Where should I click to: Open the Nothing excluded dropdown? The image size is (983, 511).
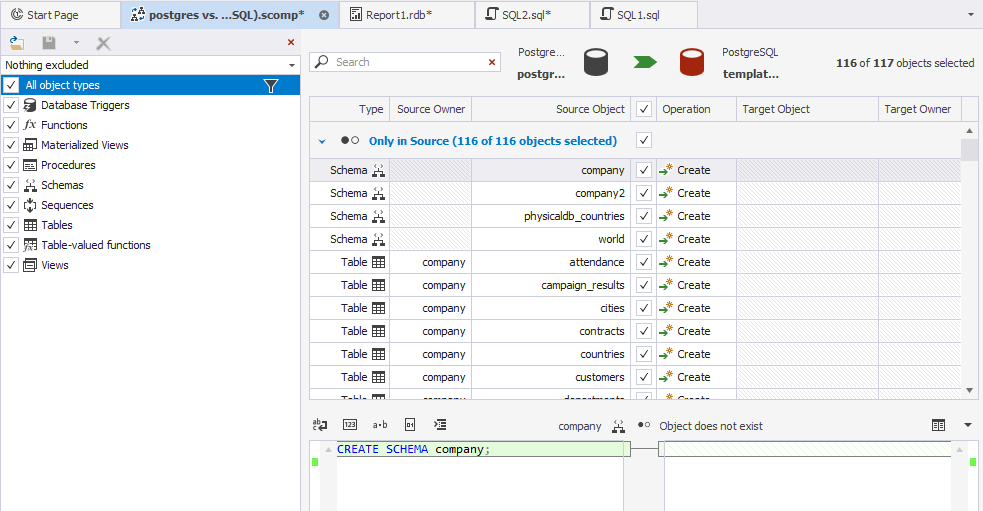[x=150, y=65]
